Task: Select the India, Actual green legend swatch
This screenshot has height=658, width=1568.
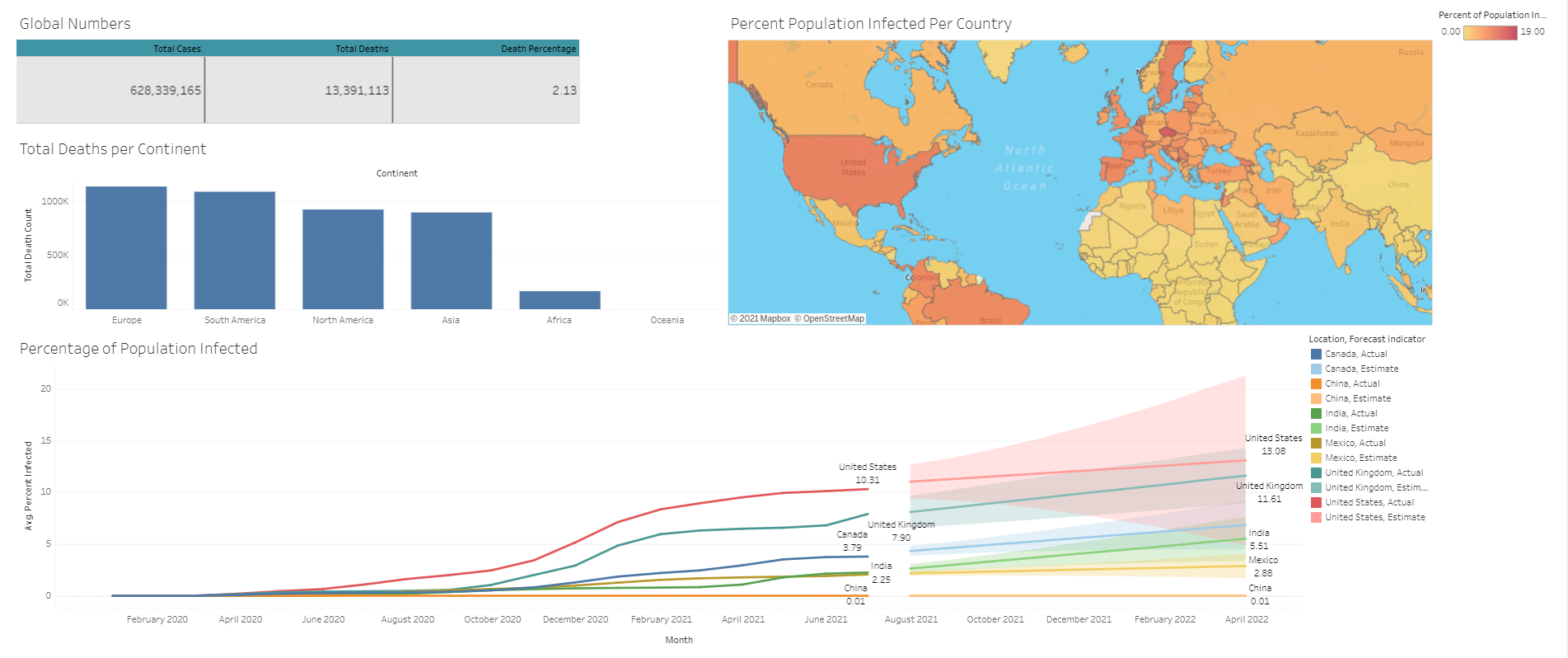Action: tap(1316, 414)
